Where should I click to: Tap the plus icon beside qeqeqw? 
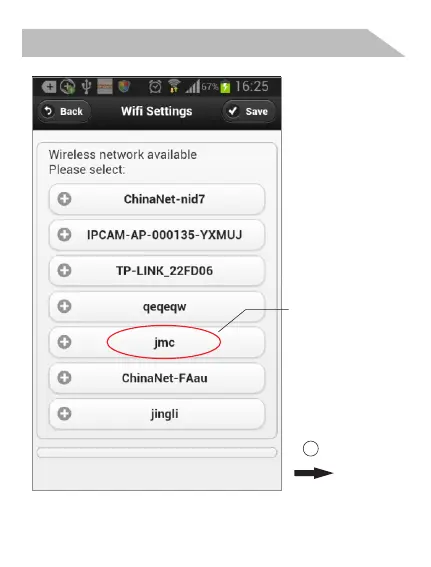coord(64,306)
